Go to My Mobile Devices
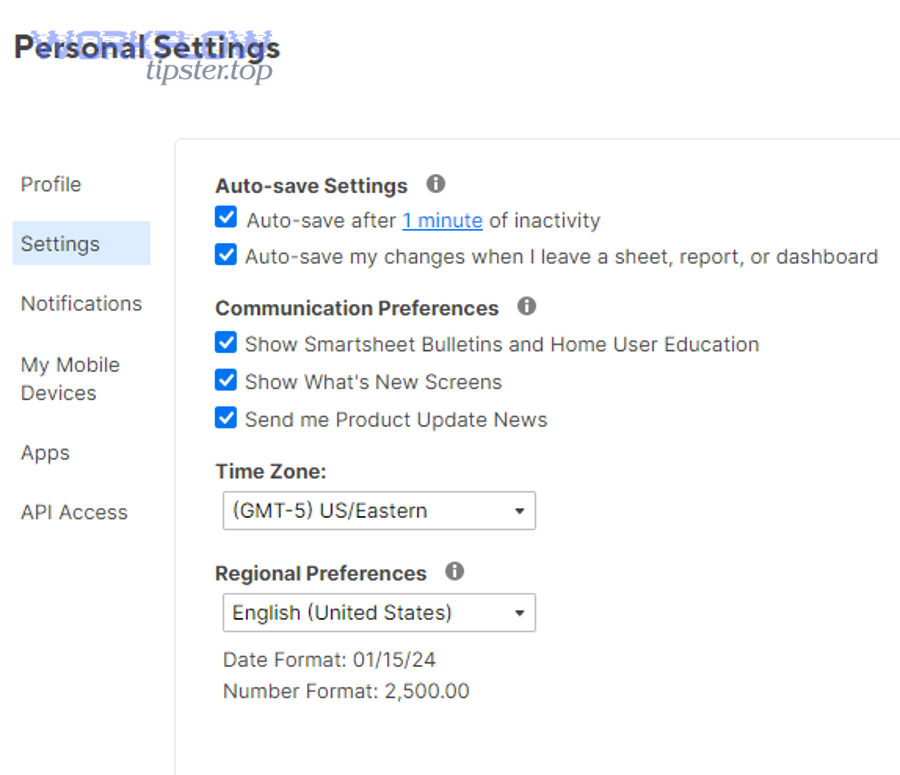Screen dimensions: 900x775 [69, 378]
